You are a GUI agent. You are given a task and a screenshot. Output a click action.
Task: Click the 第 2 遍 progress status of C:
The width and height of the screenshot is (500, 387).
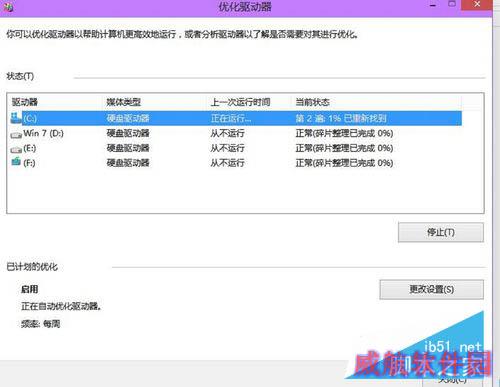[x=341, y=118]
